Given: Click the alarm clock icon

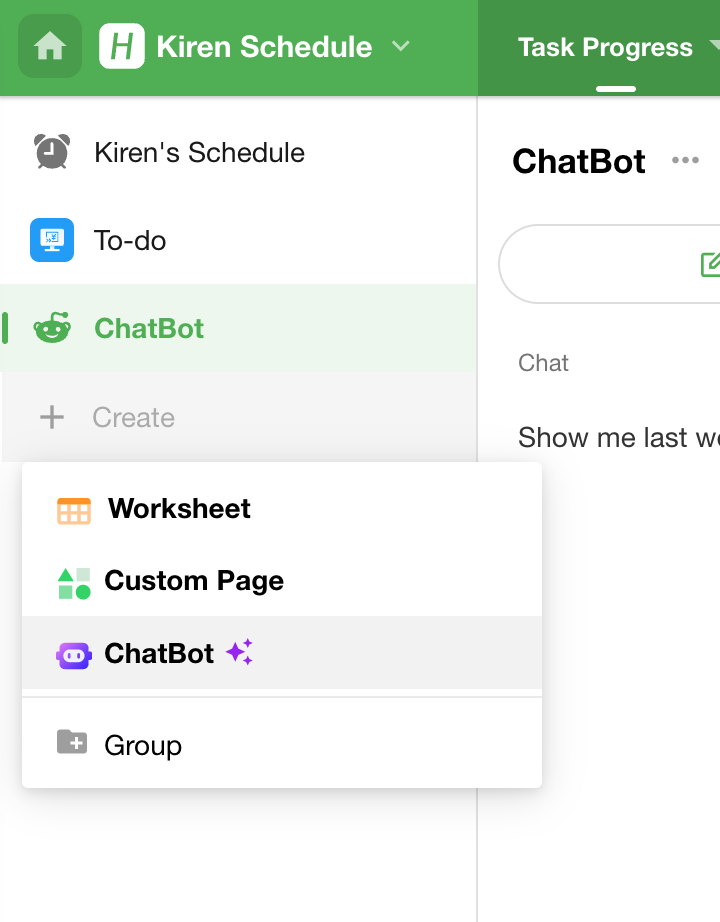Looking at the screenshot, I should pyautogui.click(x=52, y=152).
